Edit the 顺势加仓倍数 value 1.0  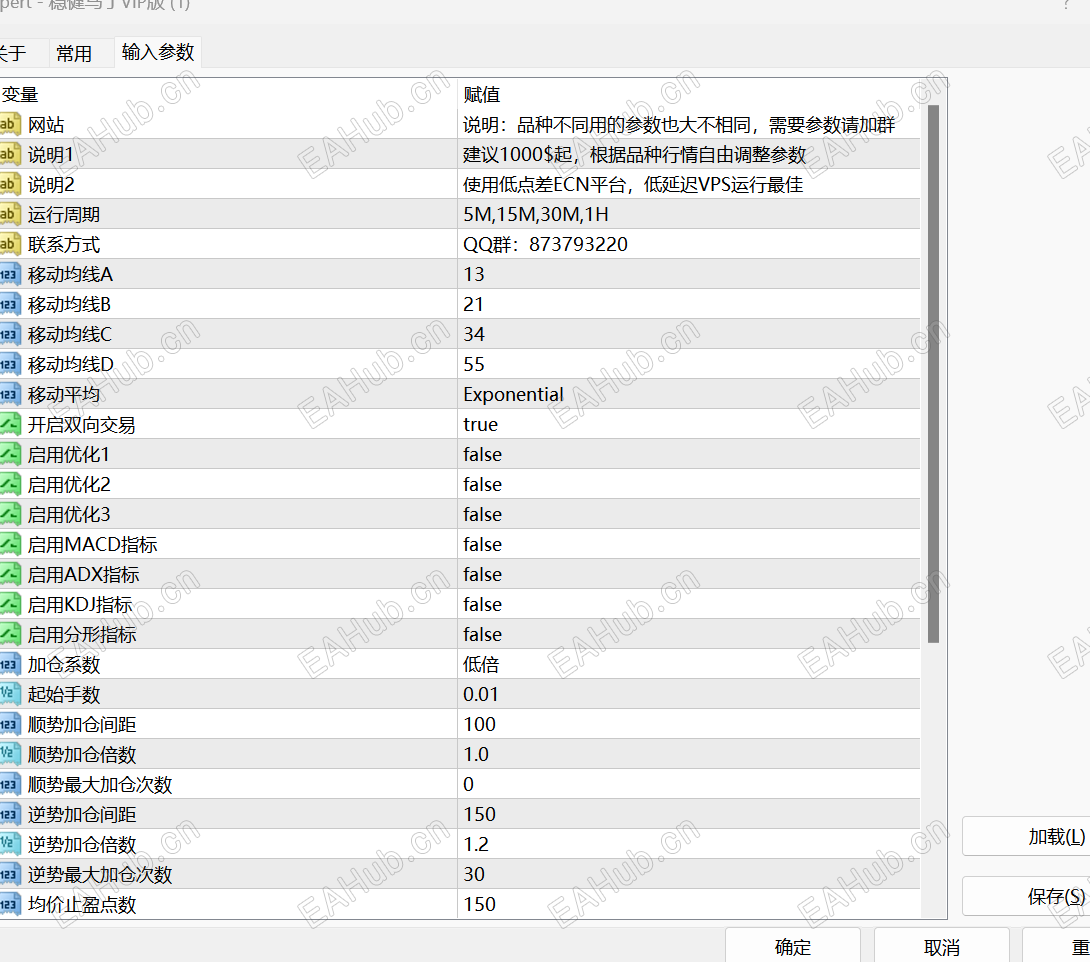pos(688,754)
